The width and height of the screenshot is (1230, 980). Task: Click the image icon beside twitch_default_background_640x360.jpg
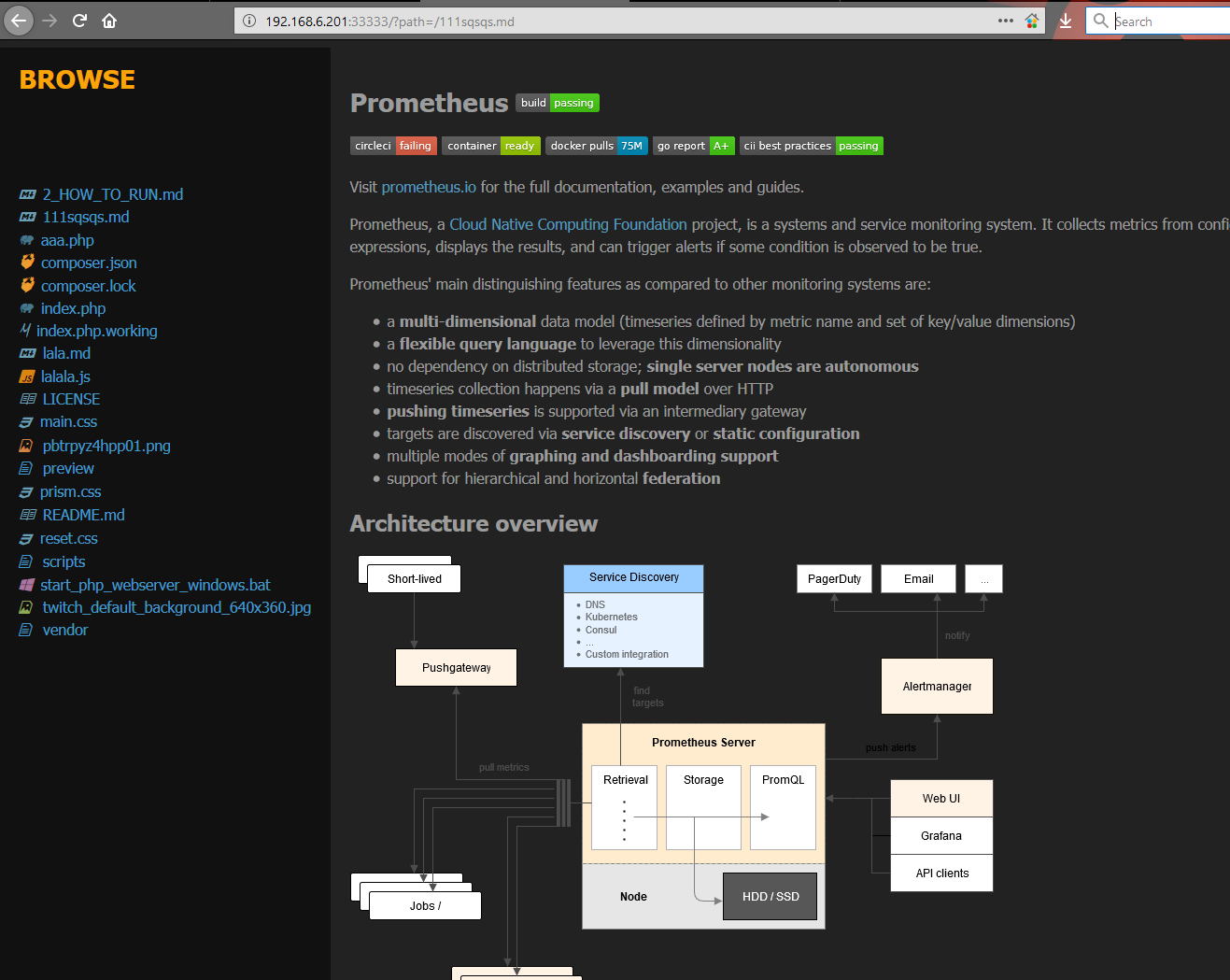(26, 607)
